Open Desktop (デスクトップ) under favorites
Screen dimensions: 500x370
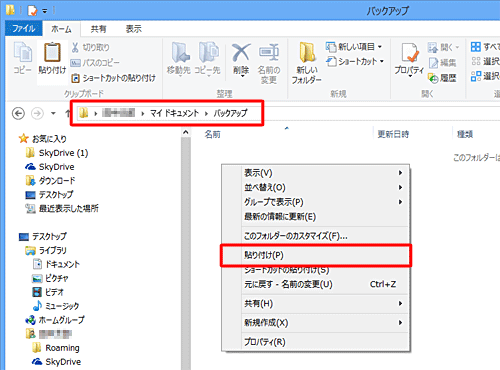pyautogui.click(x=49, y=195)
